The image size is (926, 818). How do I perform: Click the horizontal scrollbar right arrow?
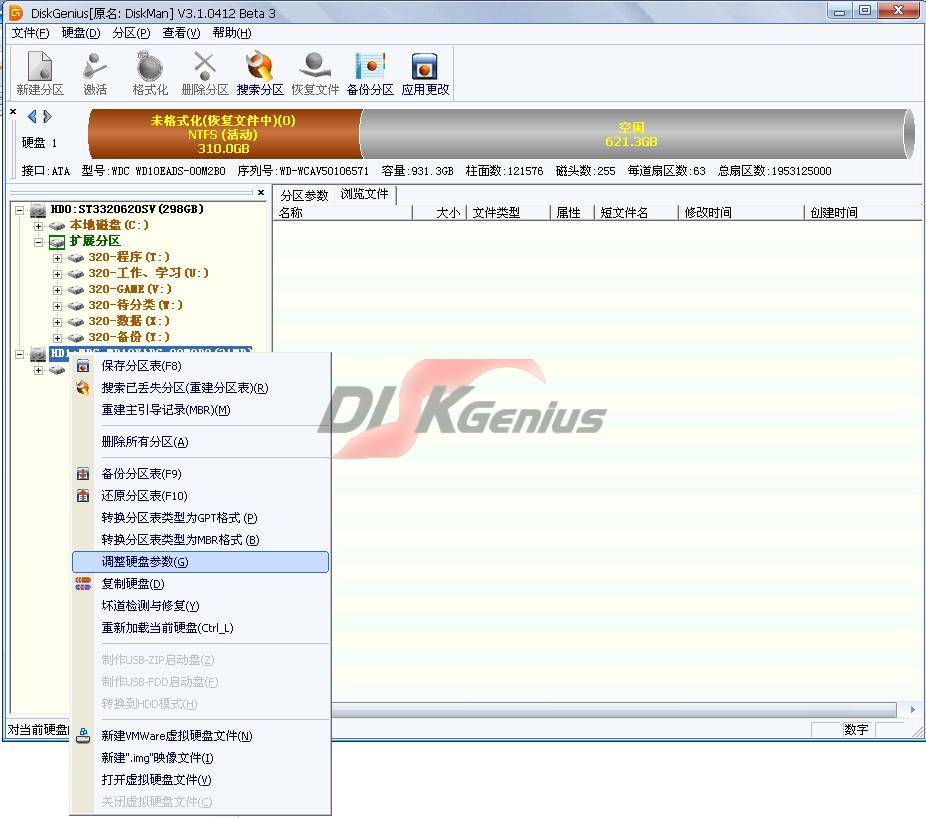click(912, 709)
